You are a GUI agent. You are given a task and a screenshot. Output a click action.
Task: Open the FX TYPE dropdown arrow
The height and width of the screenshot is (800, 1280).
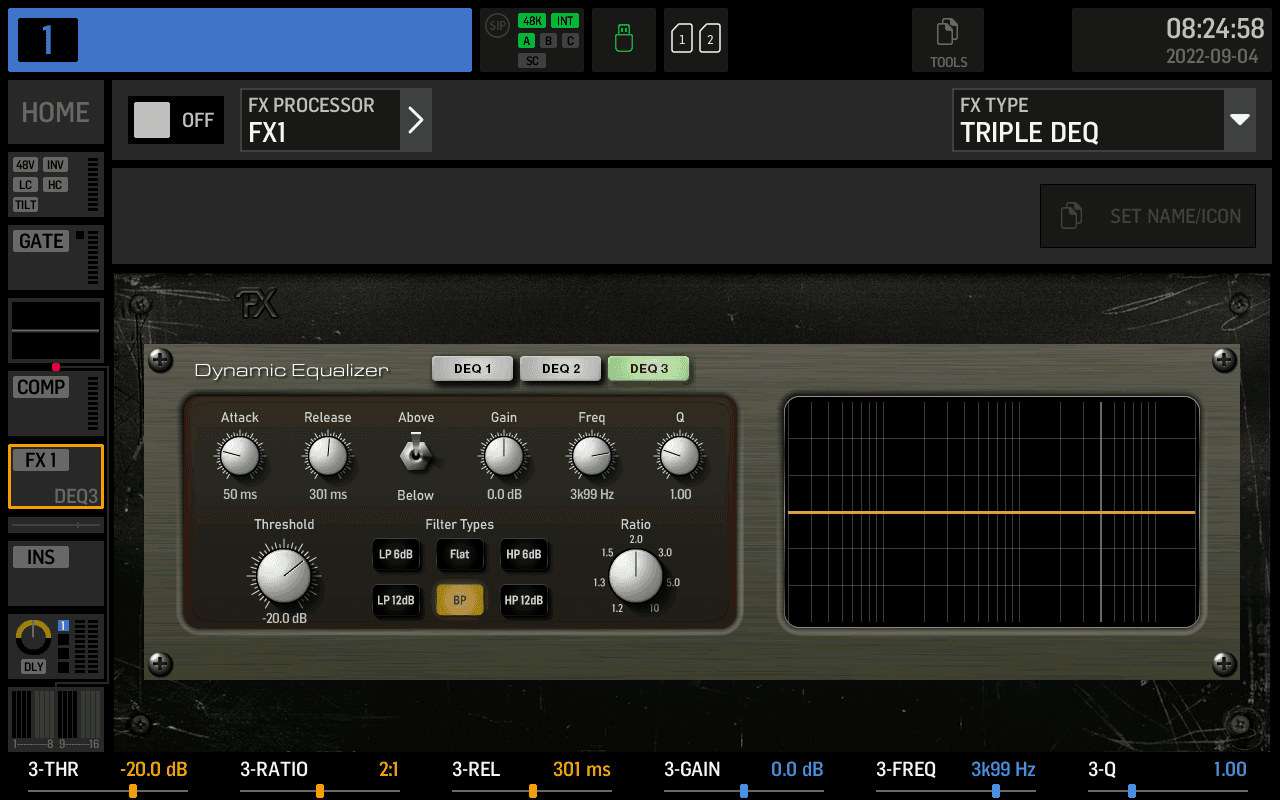pos(1240,120)
